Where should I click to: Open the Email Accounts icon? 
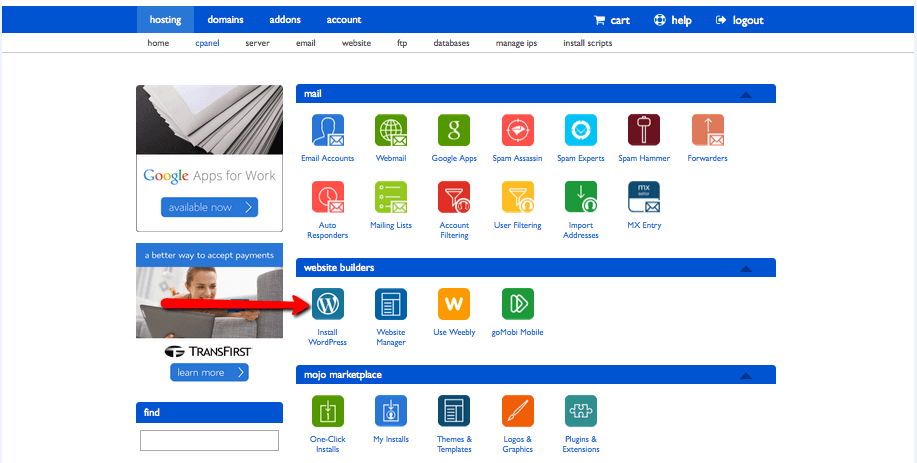tap(328, 130)
